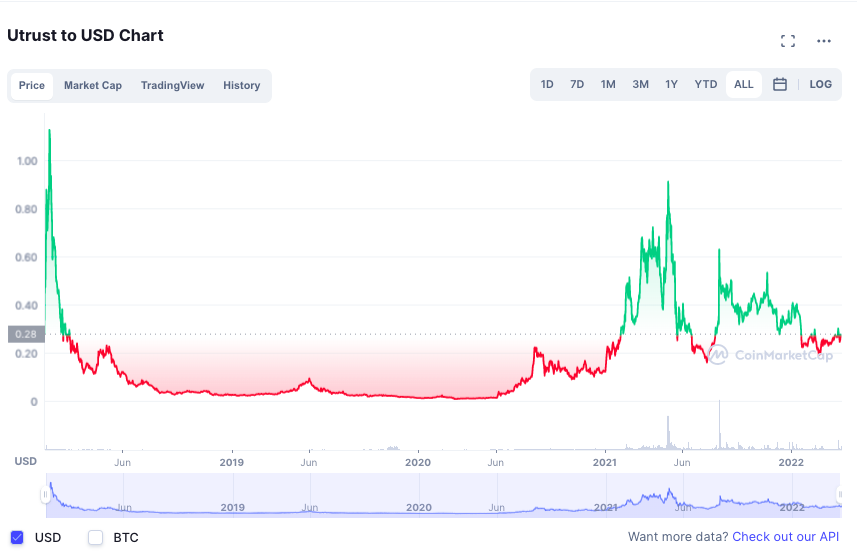Click 2020 in the range navigator preview

(419, 507)
